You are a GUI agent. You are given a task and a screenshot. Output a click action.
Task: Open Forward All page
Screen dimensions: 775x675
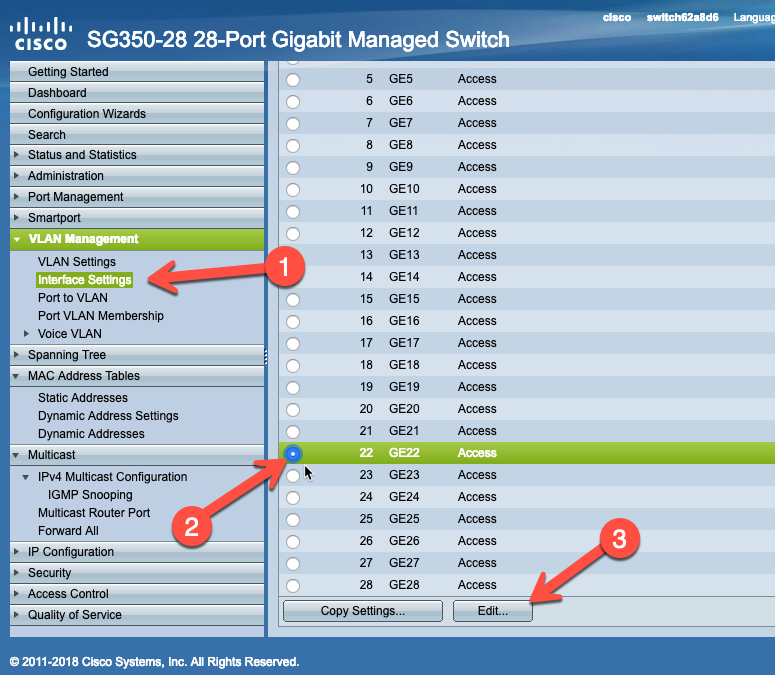pos(68,531)
